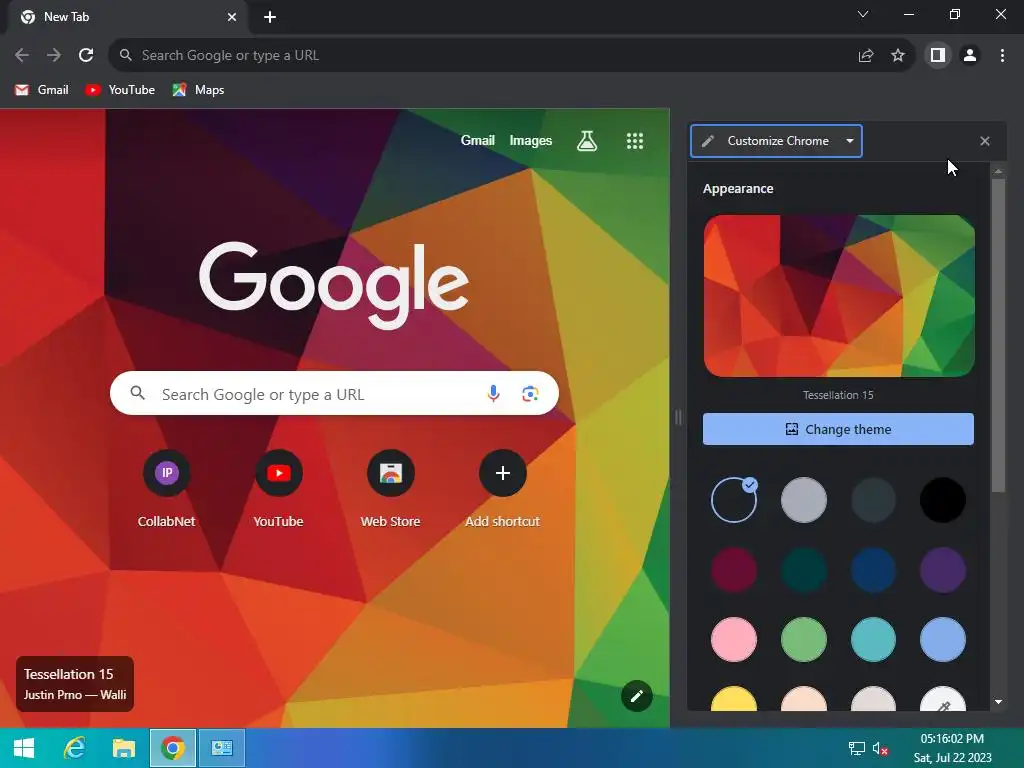Image resolution: width=1024 pixels, height=768 pixels.
Task: Click the side panel resize handle
Action: pyautogui.click(x=678, y=417)
